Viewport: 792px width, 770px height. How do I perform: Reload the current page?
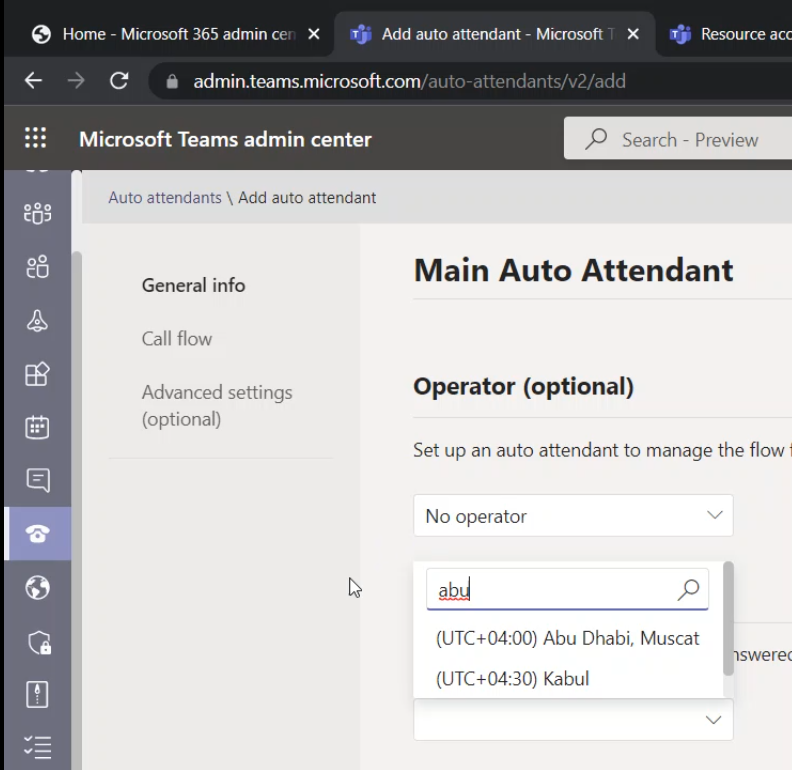click(119, 81)
